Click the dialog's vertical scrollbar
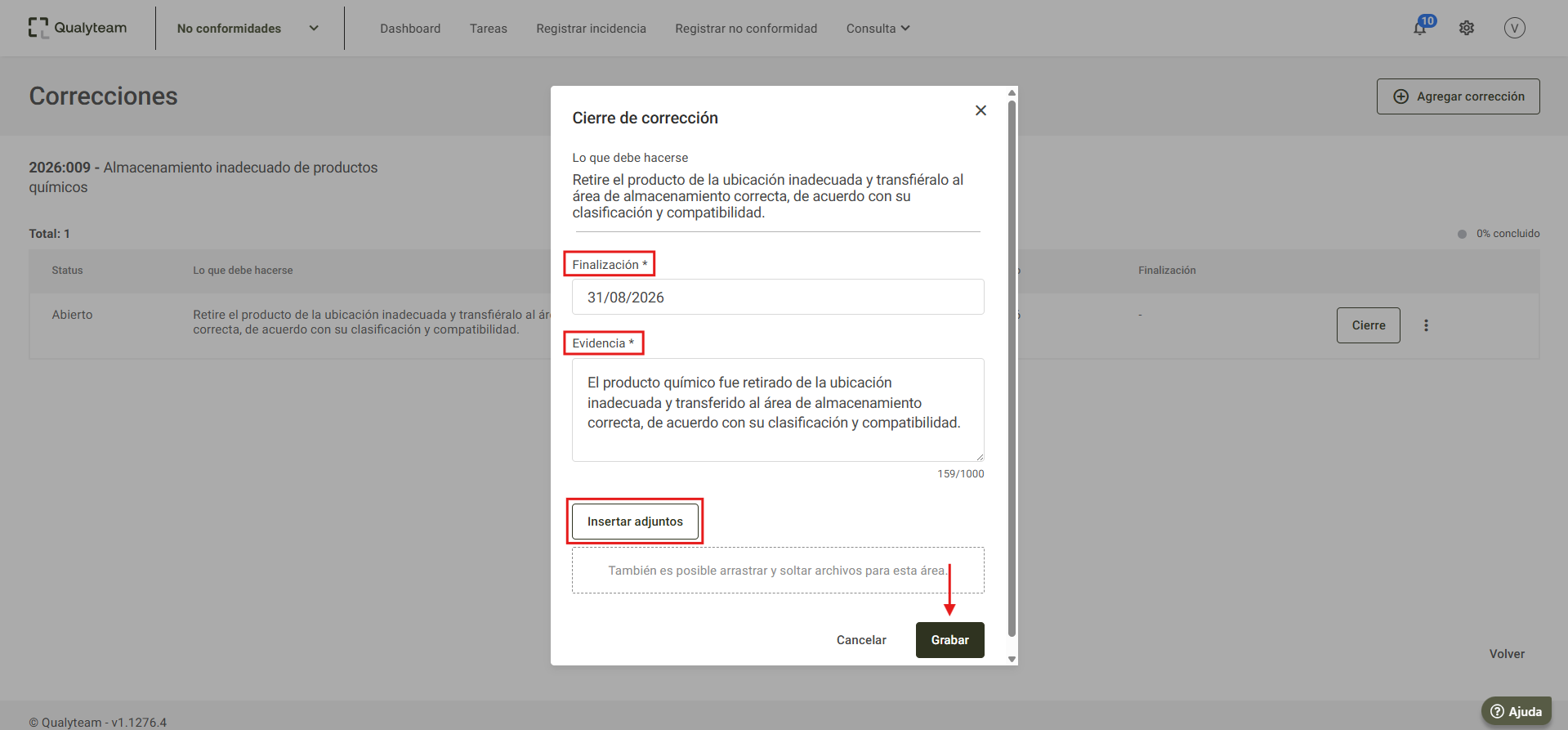Screen dimensions: 1568x730 [1012, 368]
